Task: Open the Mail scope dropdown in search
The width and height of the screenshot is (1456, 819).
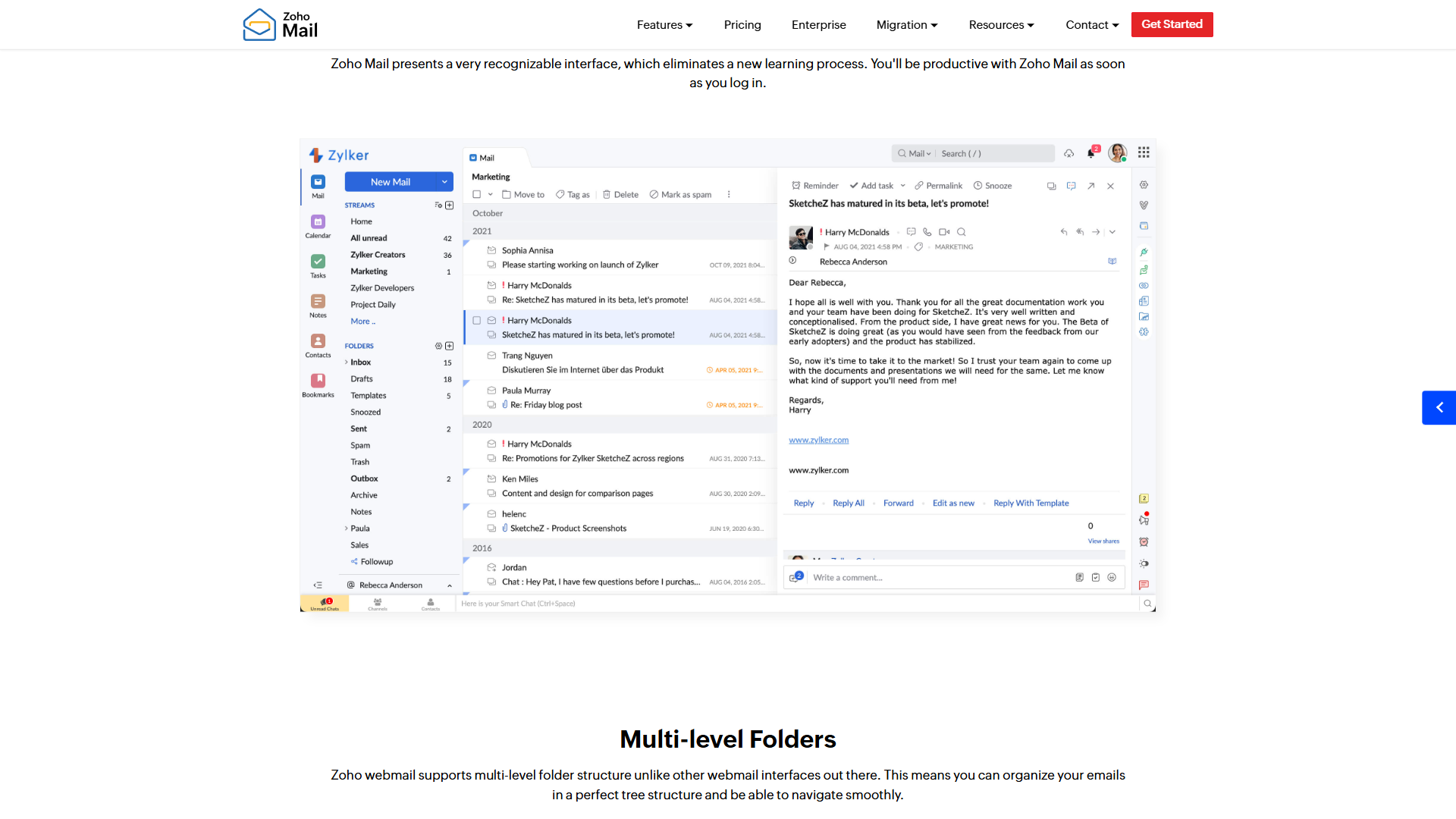Action: point(920,153)
